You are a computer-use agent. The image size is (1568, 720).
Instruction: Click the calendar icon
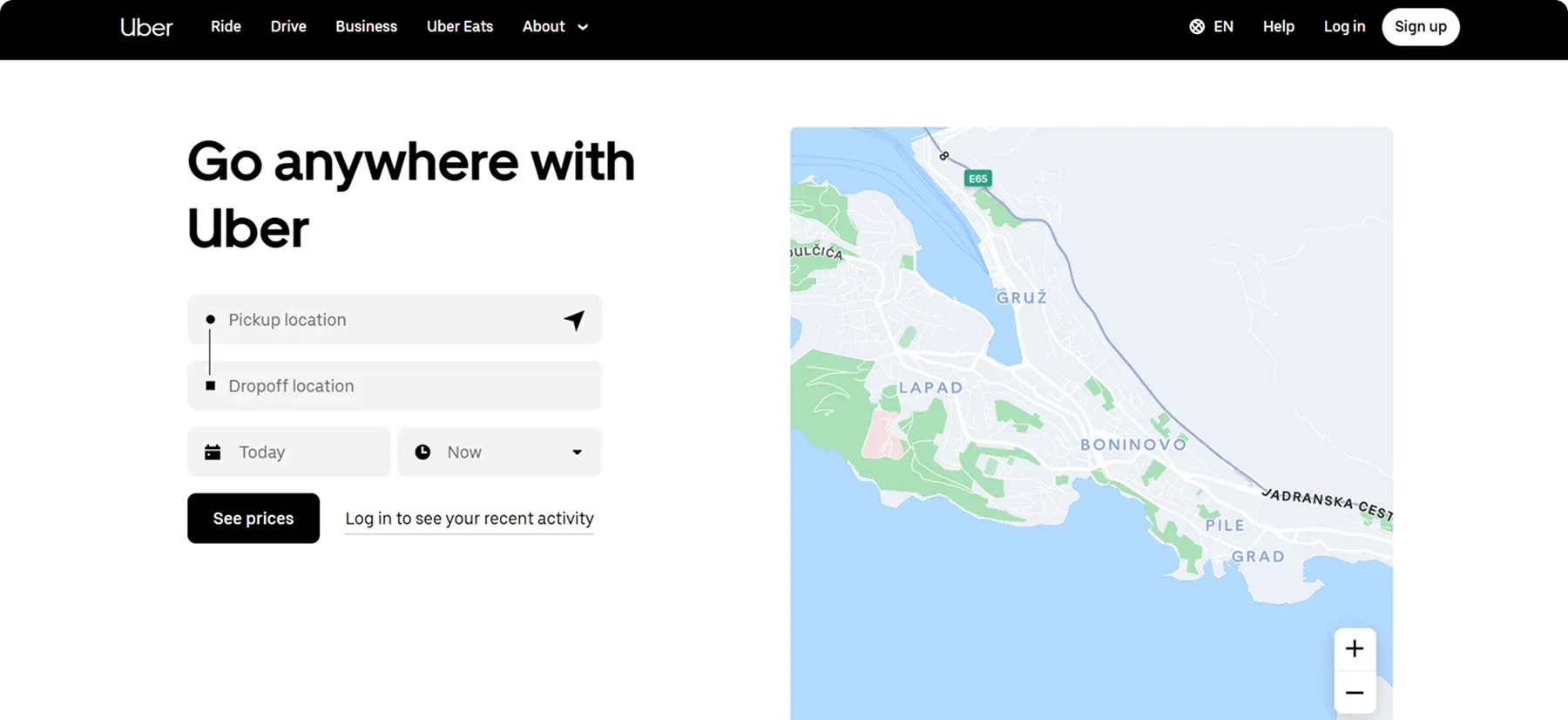pos(213,452)
